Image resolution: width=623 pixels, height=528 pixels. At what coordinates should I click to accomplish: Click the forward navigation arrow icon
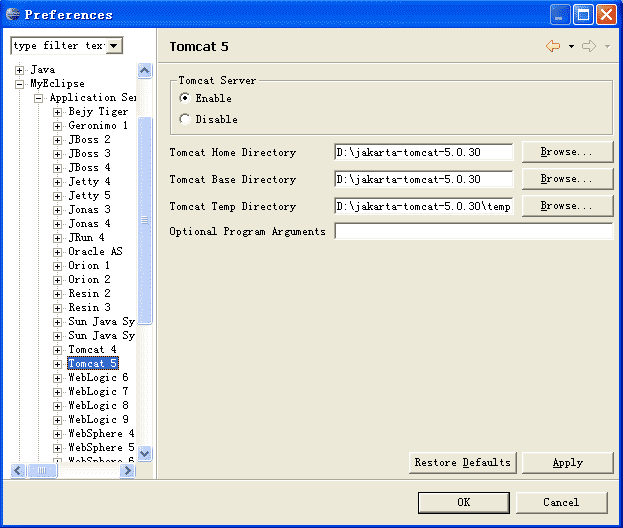click(589, 46)
